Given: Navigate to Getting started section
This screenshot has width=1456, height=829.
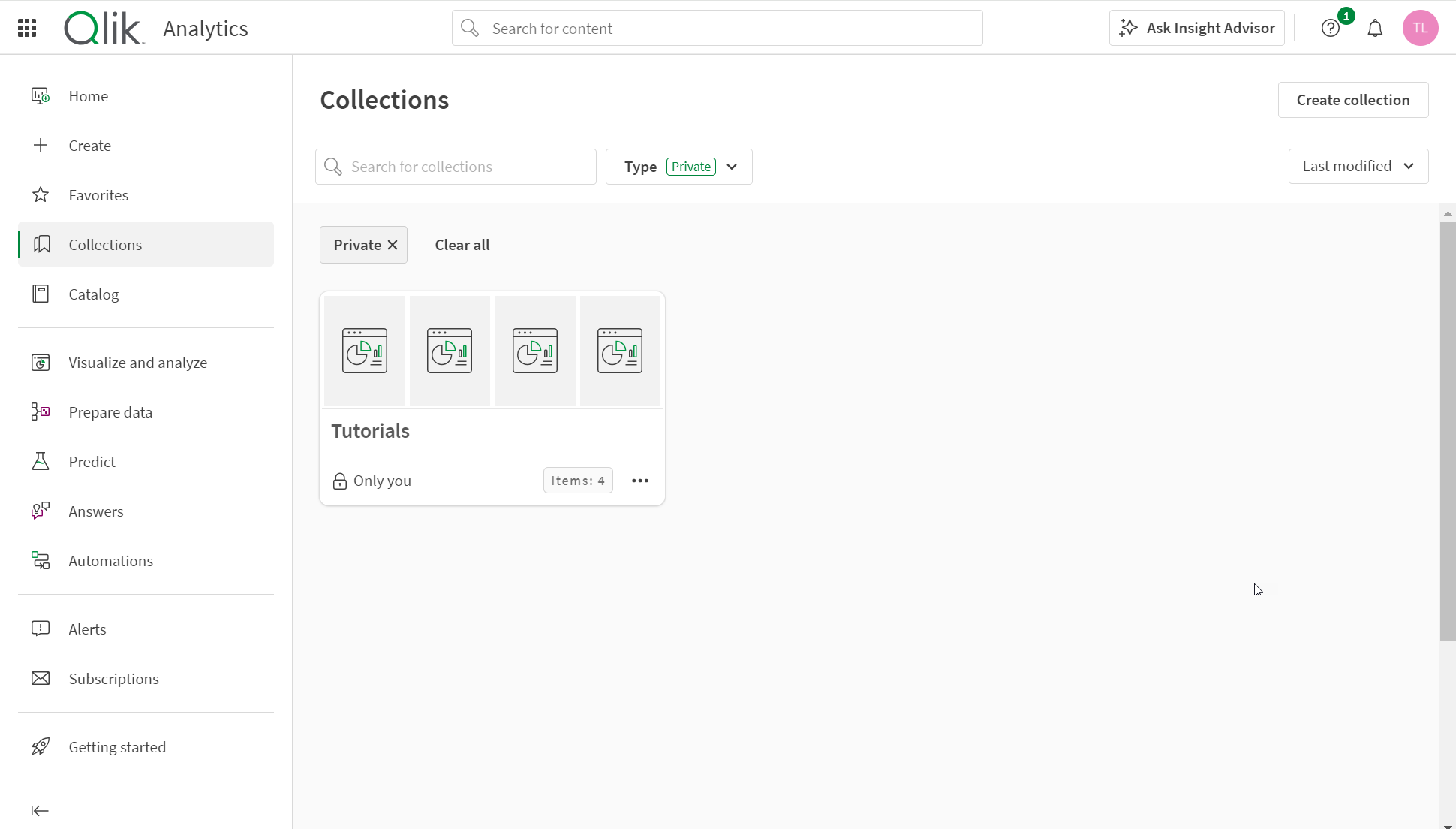Looking at the screenshot, I should (x=117, y=747).
